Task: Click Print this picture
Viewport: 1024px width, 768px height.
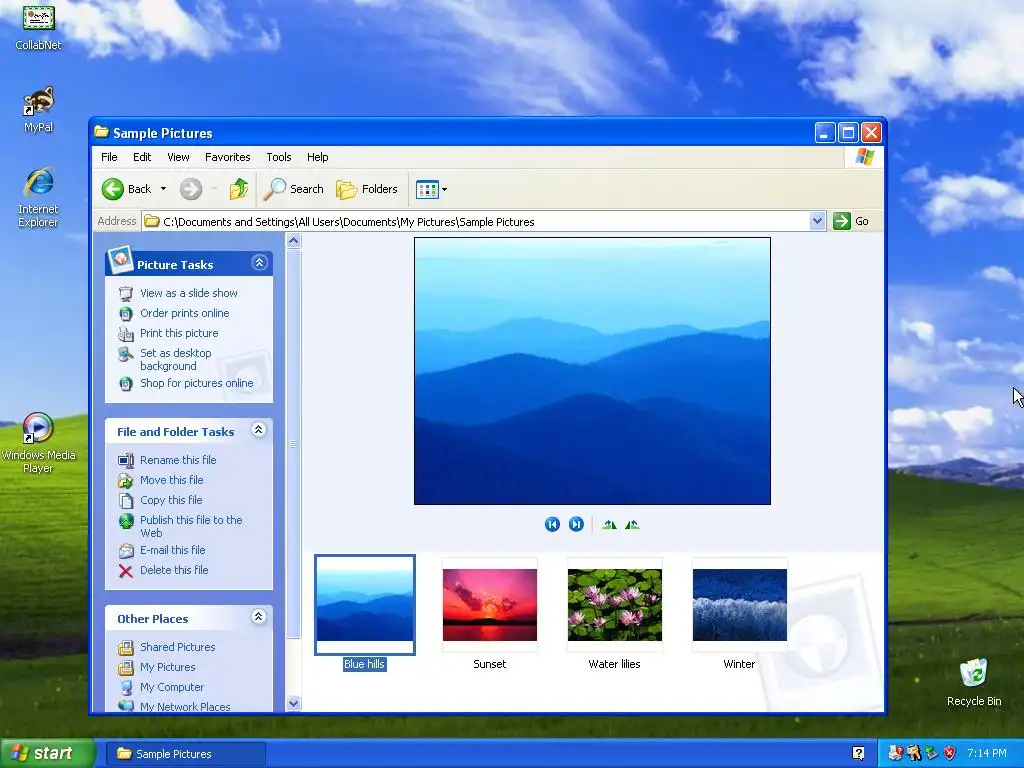Action: point(179,333)
